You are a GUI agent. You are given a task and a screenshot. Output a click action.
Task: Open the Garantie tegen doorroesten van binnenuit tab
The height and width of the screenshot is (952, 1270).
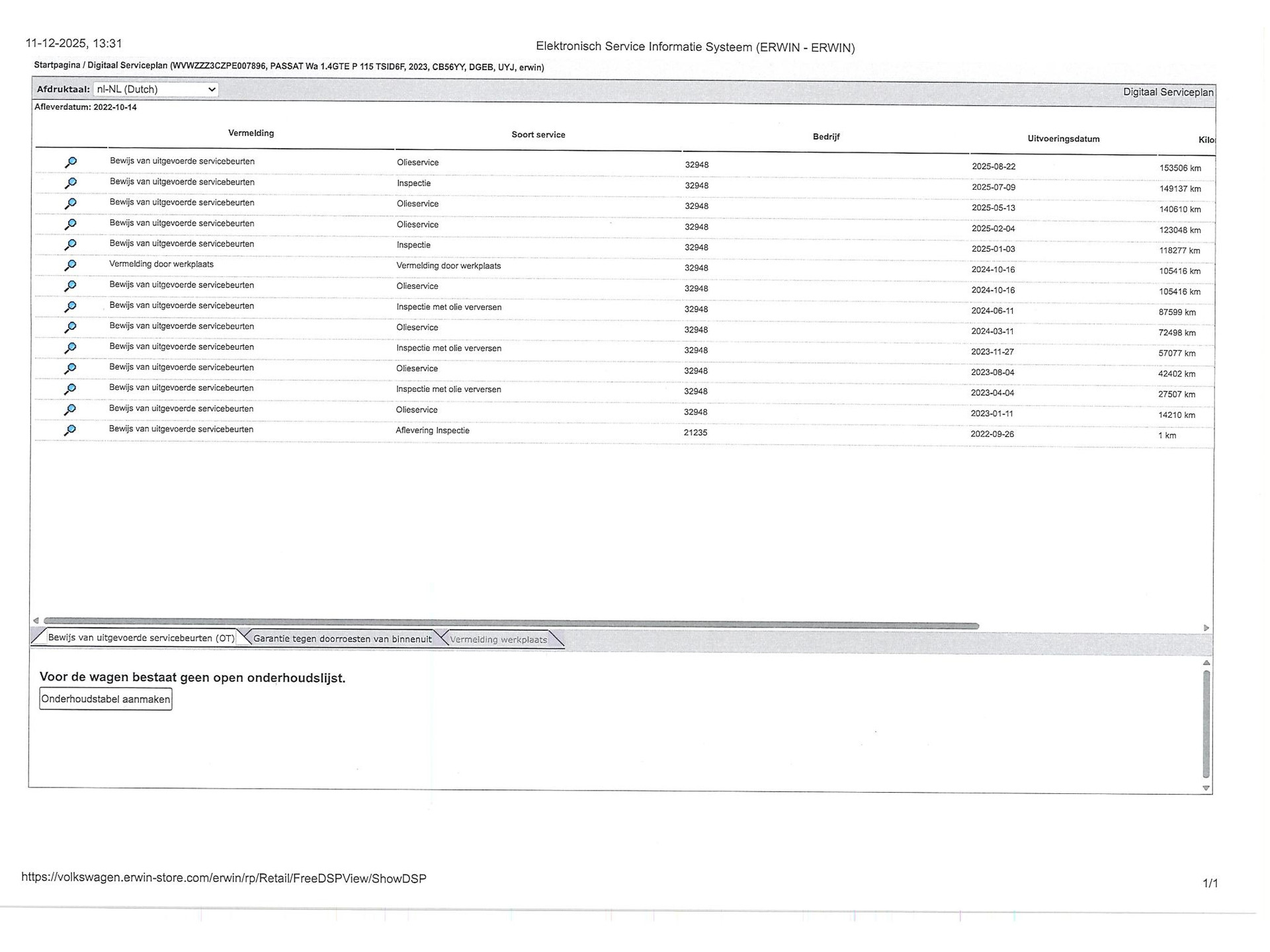(x=341, y=639)
